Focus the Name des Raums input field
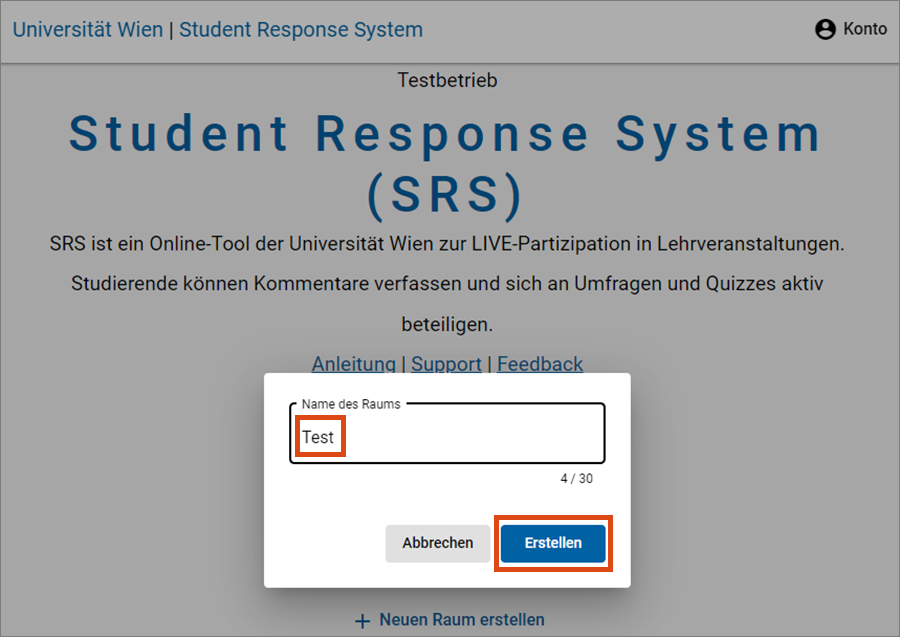This screenshot has height=637, width=900. pos(447,434)
